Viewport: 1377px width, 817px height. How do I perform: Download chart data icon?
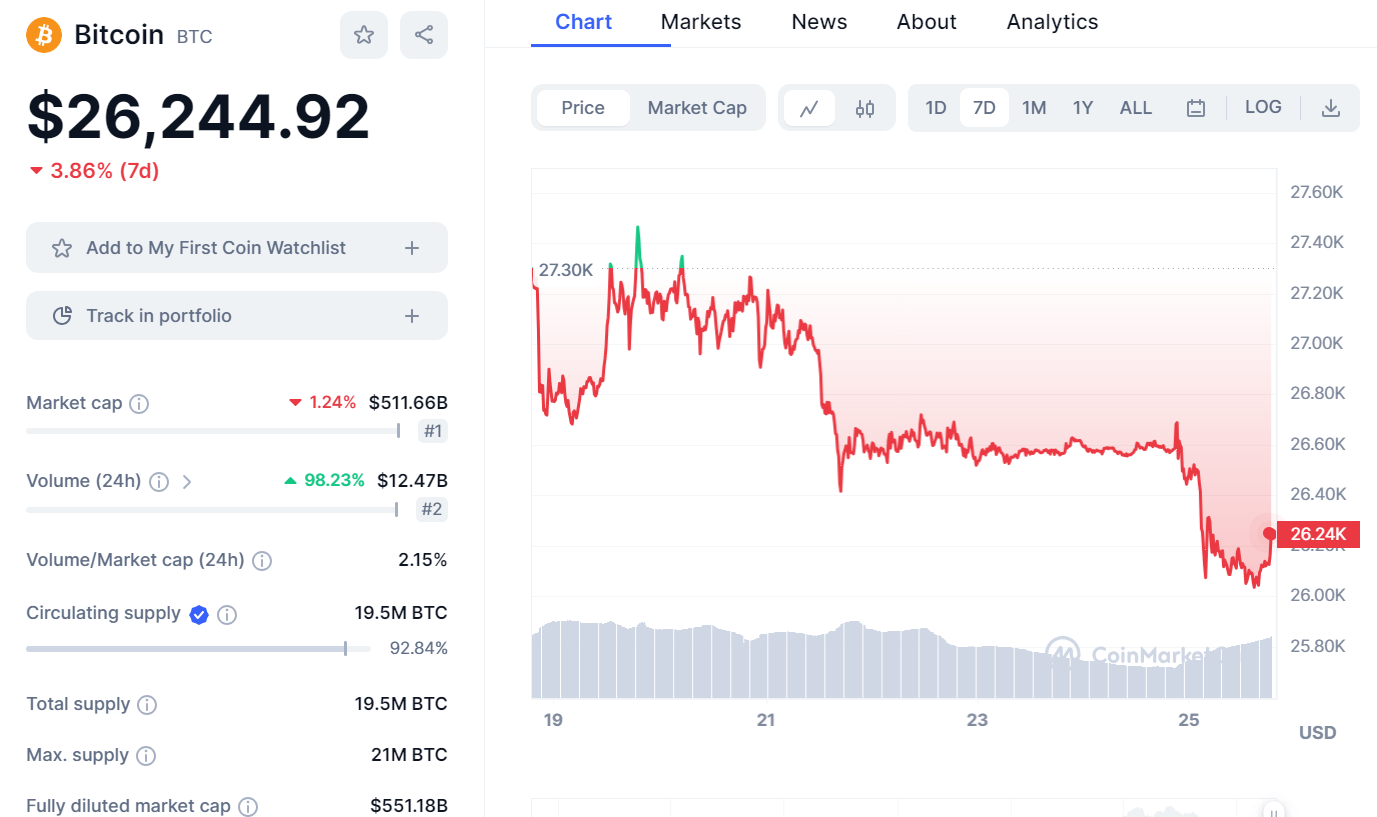click(1330, 108)
